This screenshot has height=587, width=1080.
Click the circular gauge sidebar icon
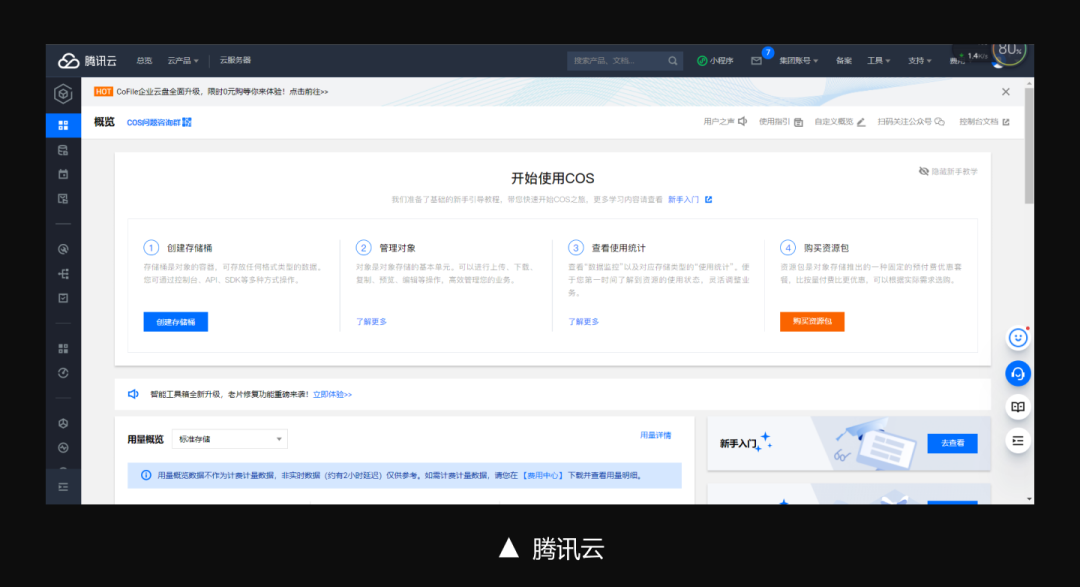point(63,373)
